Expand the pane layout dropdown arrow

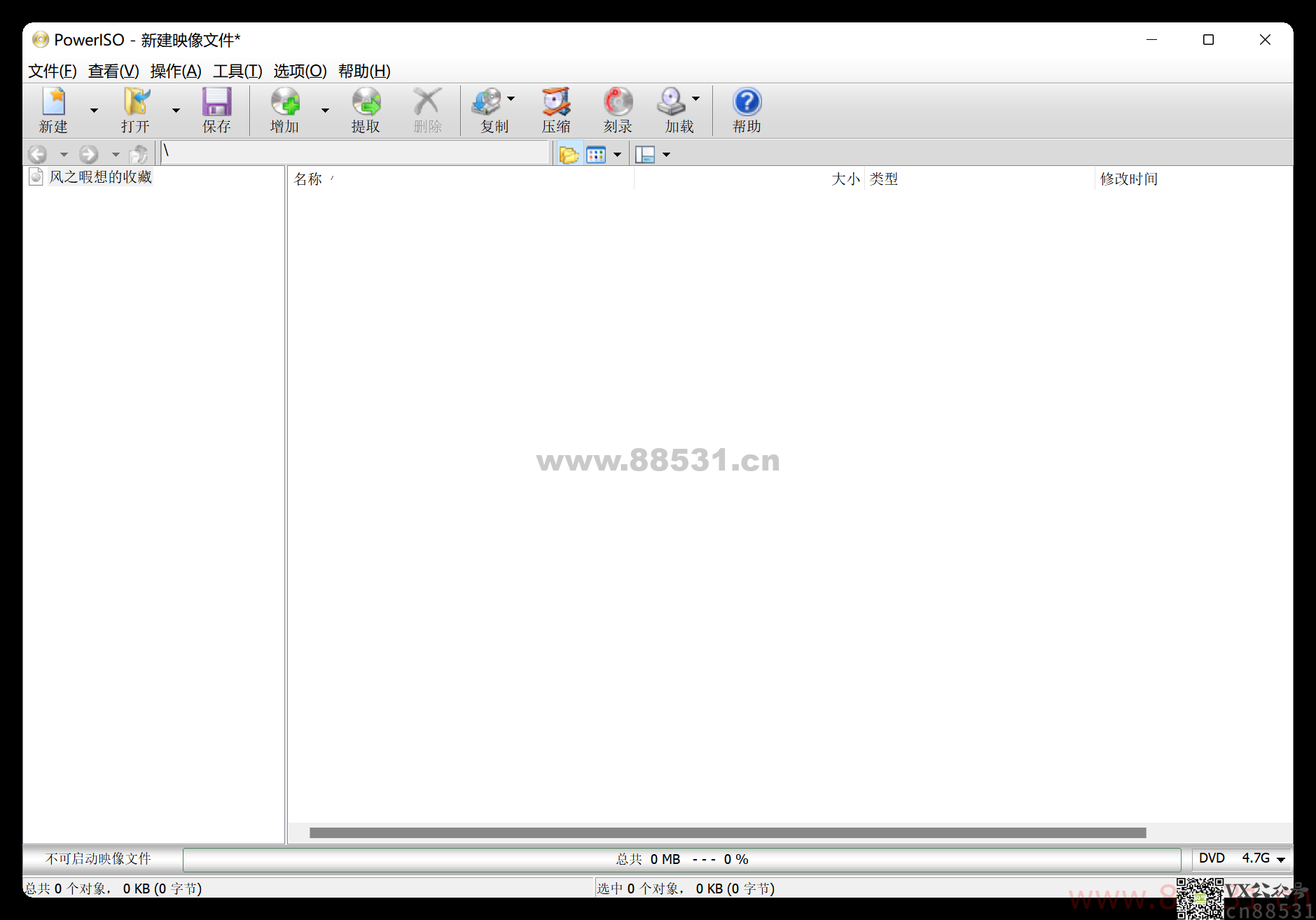tap(666, 154)
